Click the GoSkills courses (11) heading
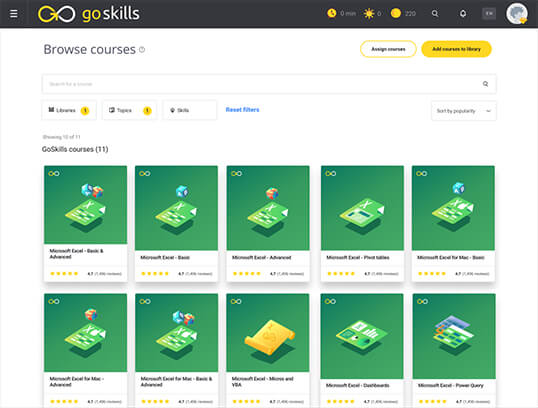The height and width of the screenshot is (408, 538). [x=75, y=149]
